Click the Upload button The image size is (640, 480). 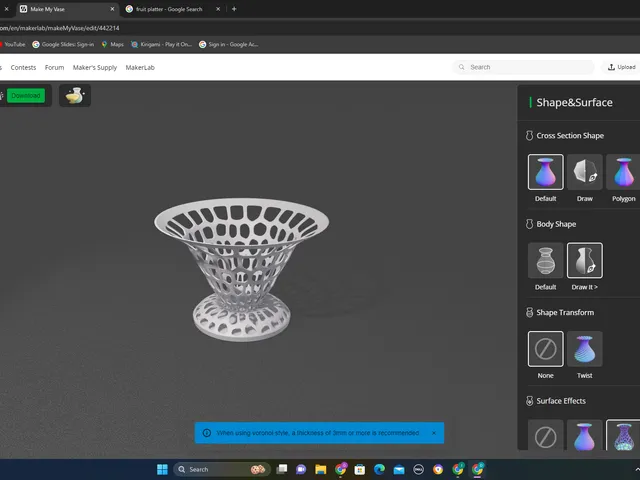tap(621, 67)
